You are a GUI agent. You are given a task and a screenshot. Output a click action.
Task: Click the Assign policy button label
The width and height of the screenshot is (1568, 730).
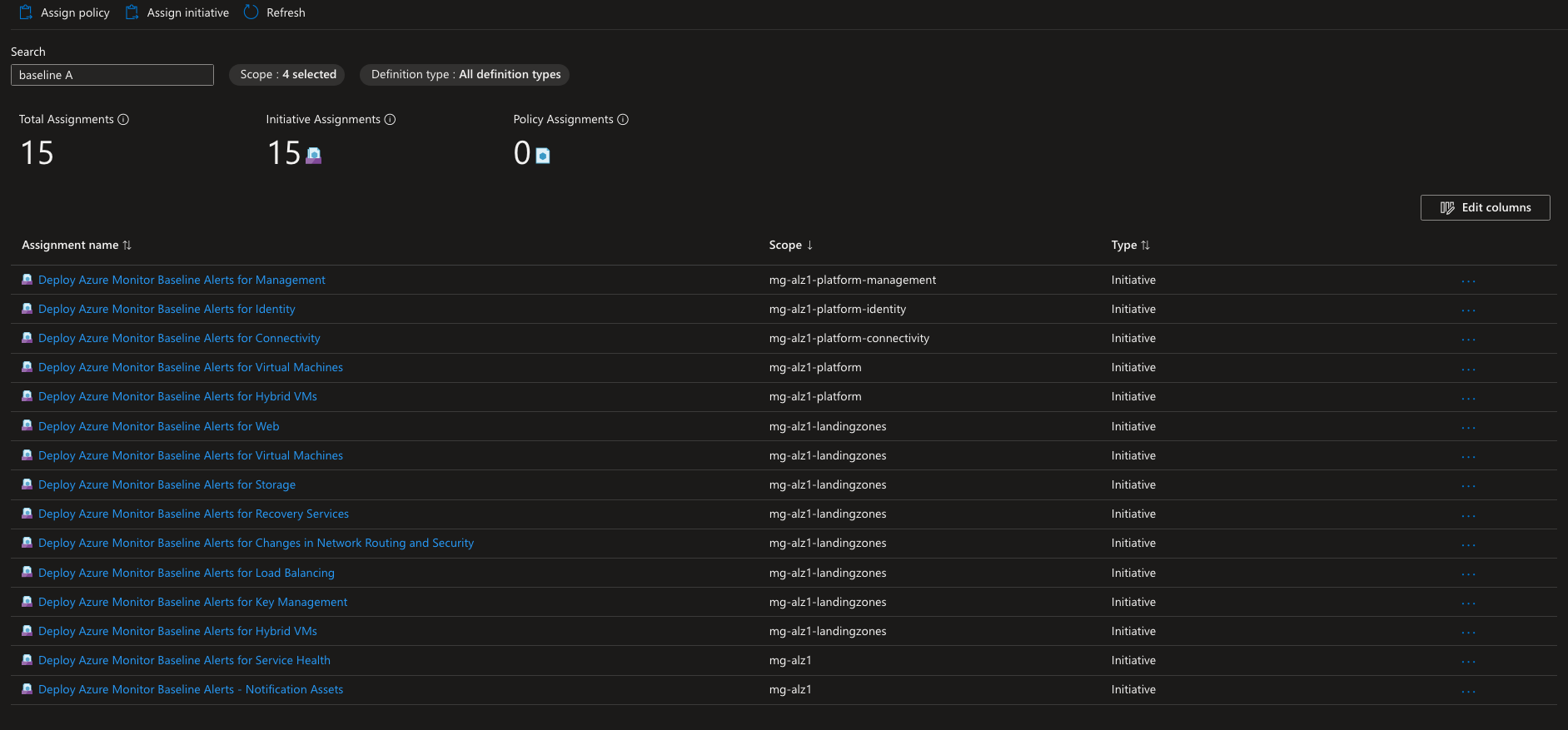coord(75,12)
